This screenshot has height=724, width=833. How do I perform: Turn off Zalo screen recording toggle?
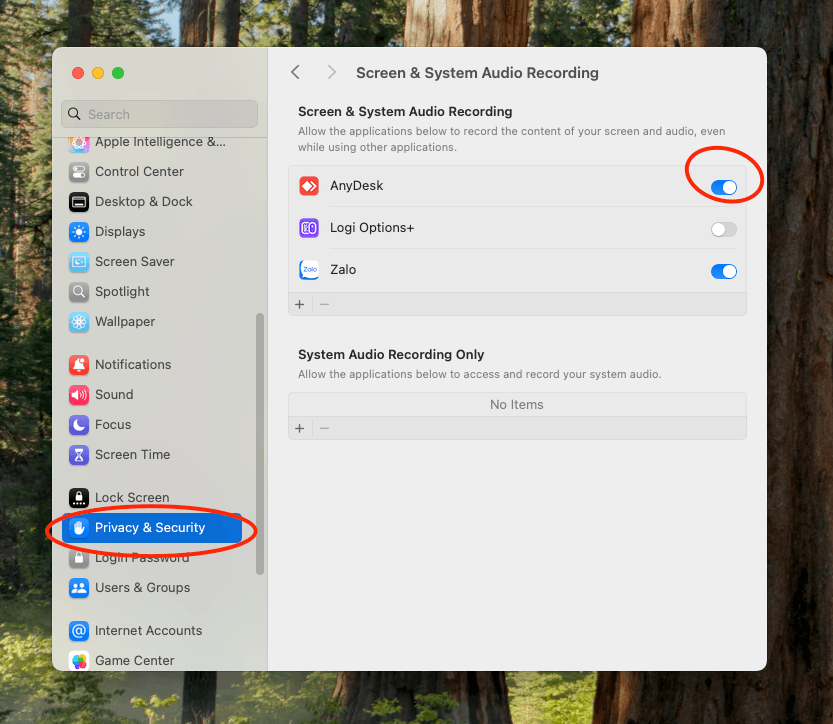click(x=724, y=271)
